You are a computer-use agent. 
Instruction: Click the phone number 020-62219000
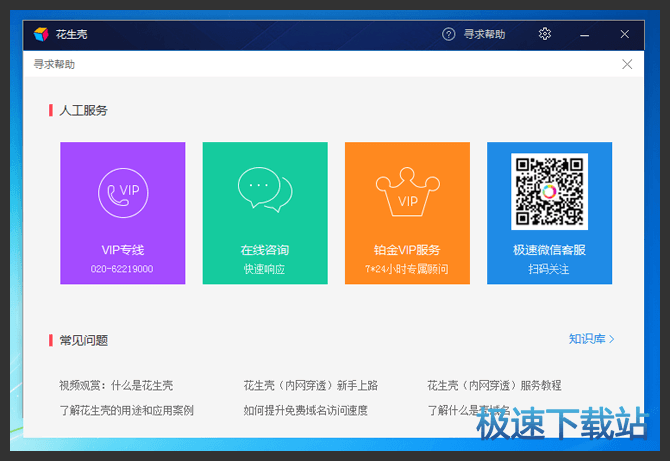click(x=122, y=269)
